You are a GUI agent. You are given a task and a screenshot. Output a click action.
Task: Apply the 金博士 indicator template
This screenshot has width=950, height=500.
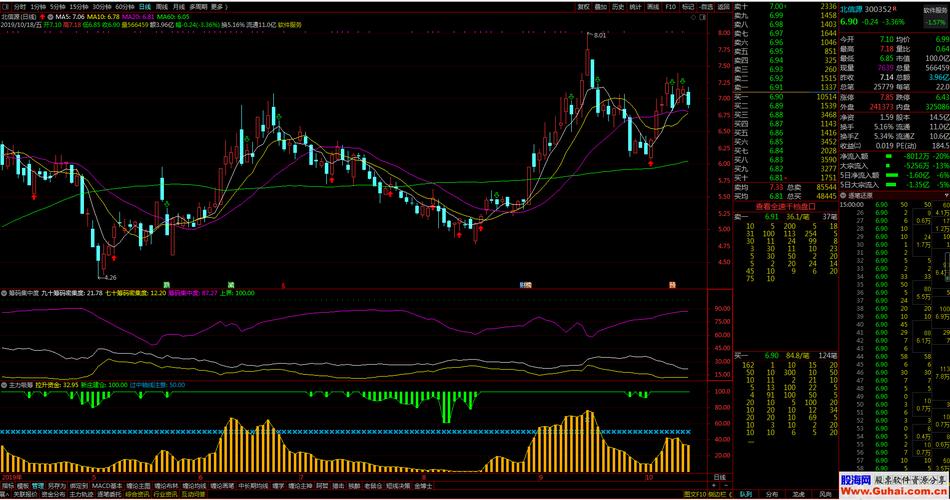[424, 485]
